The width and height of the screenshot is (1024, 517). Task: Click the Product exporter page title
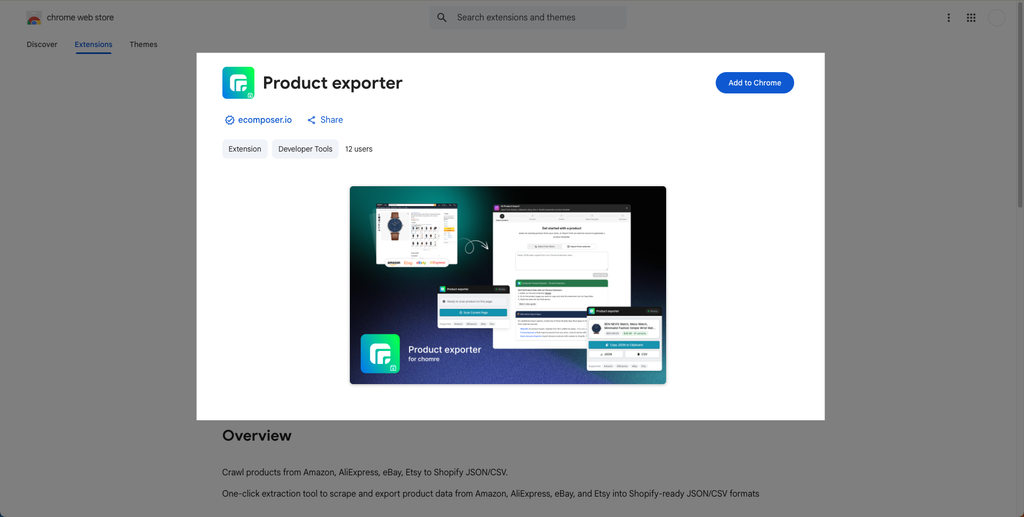pos(332,83)
